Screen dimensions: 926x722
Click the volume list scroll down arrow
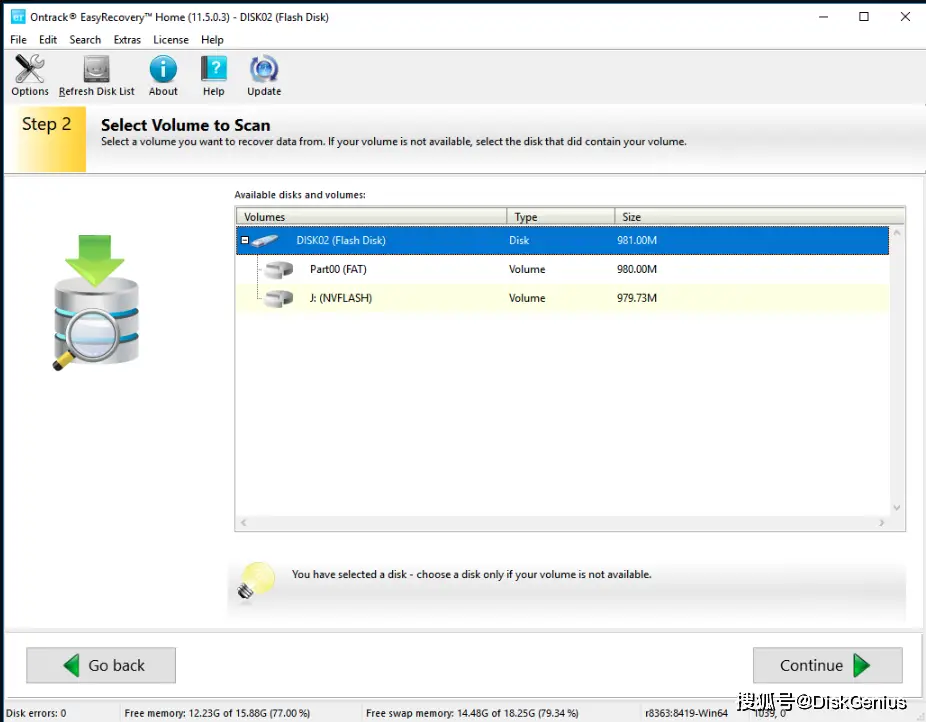(896, 508)
